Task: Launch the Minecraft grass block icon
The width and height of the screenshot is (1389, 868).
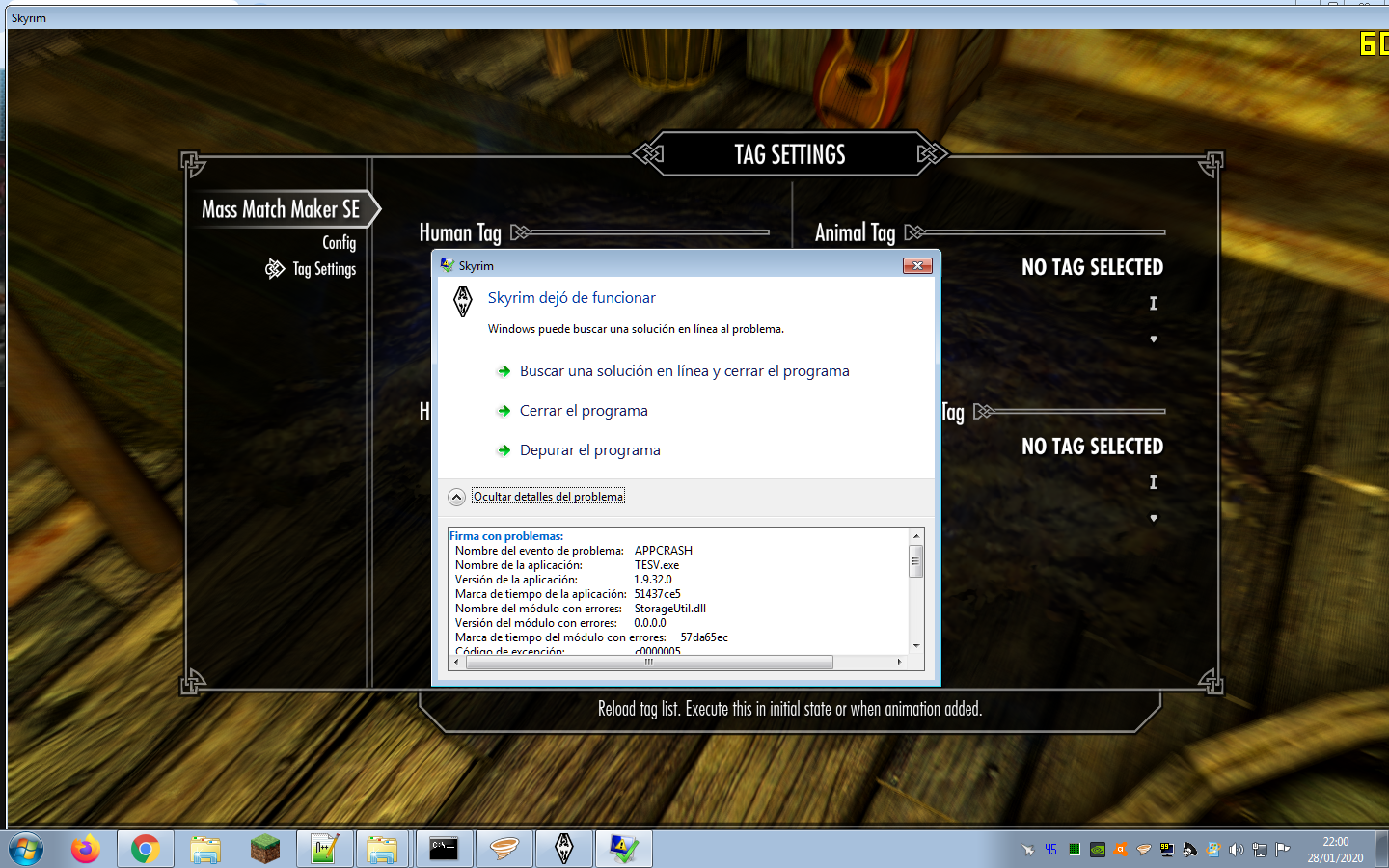Action: point(265,850)
